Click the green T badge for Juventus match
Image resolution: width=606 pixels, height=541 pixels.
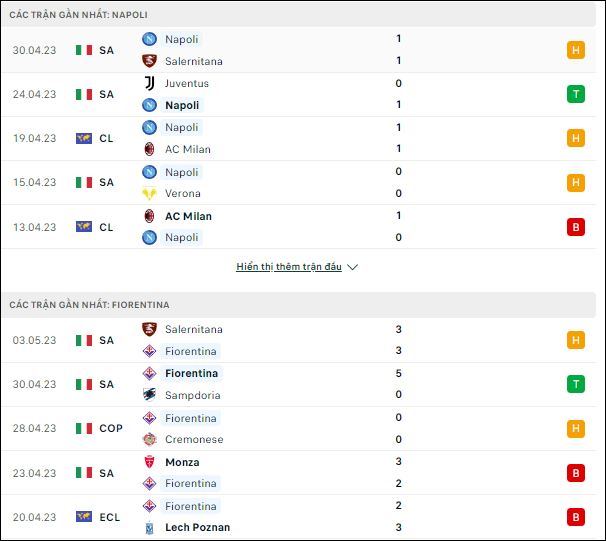575,94
